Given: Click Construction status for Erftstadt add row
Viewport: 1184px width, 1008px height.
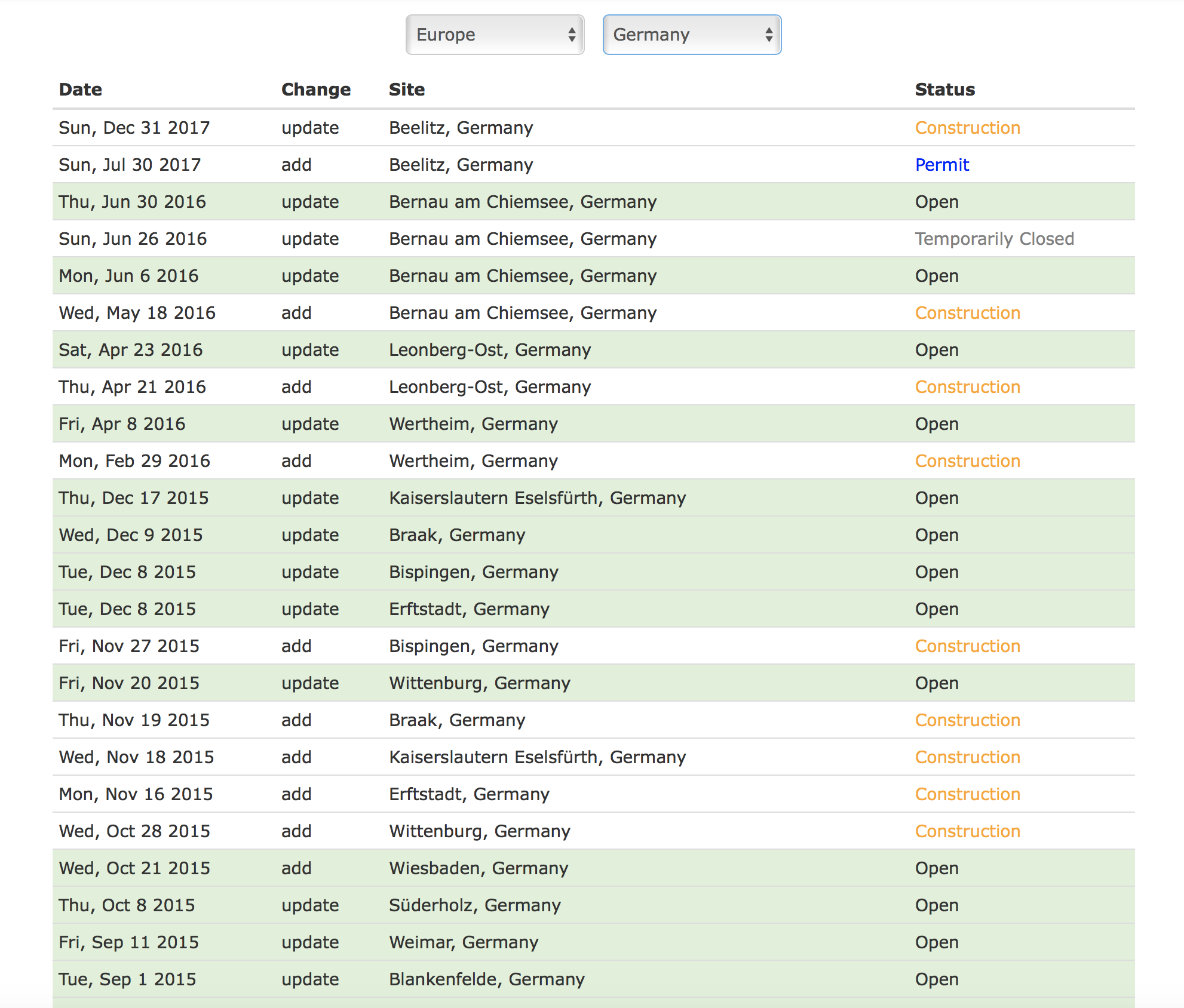Looking at the screenshot, I should tap(968, 794).
